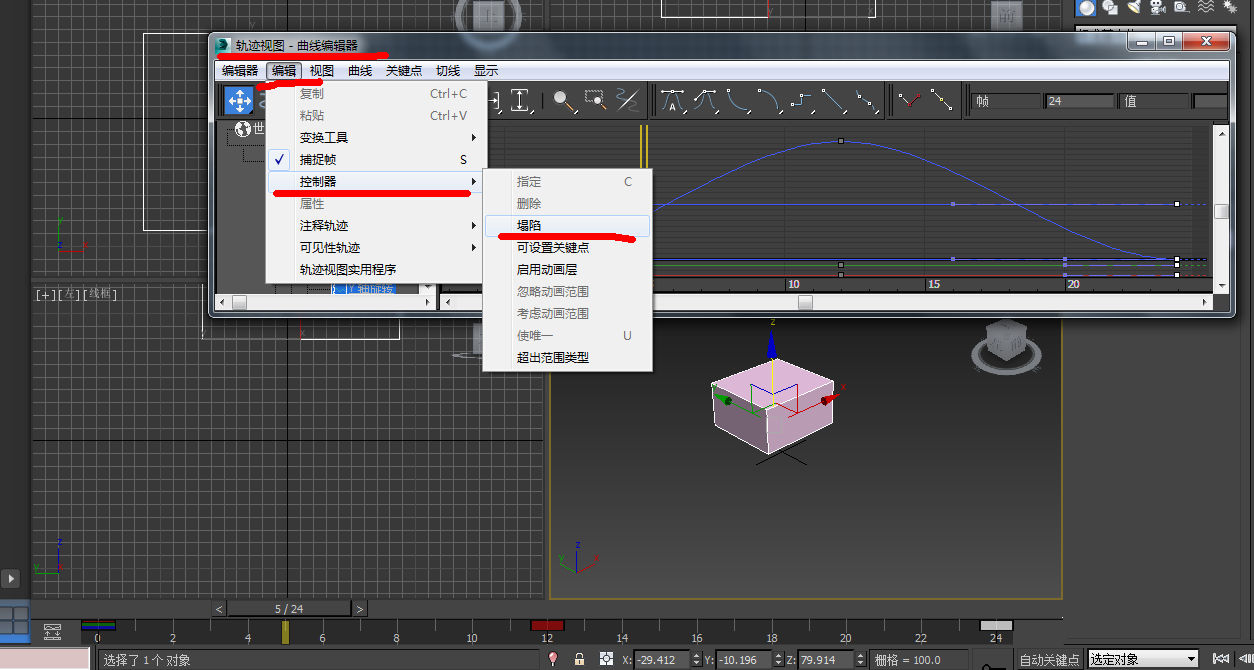
Task: Open the 曲线 menu in Curve Editor
Action: coord(359,70)
